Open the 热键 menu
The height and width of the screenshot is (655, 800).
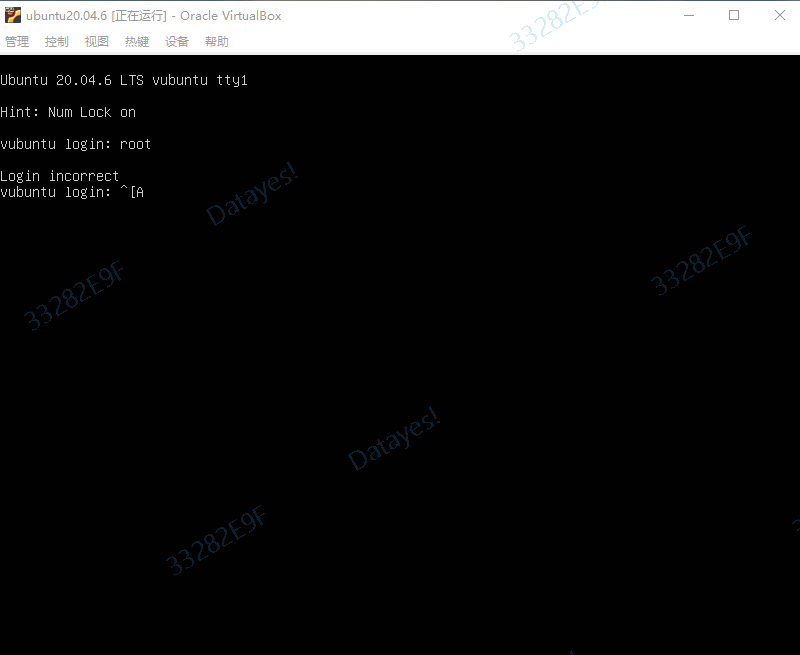coord(137,42)
